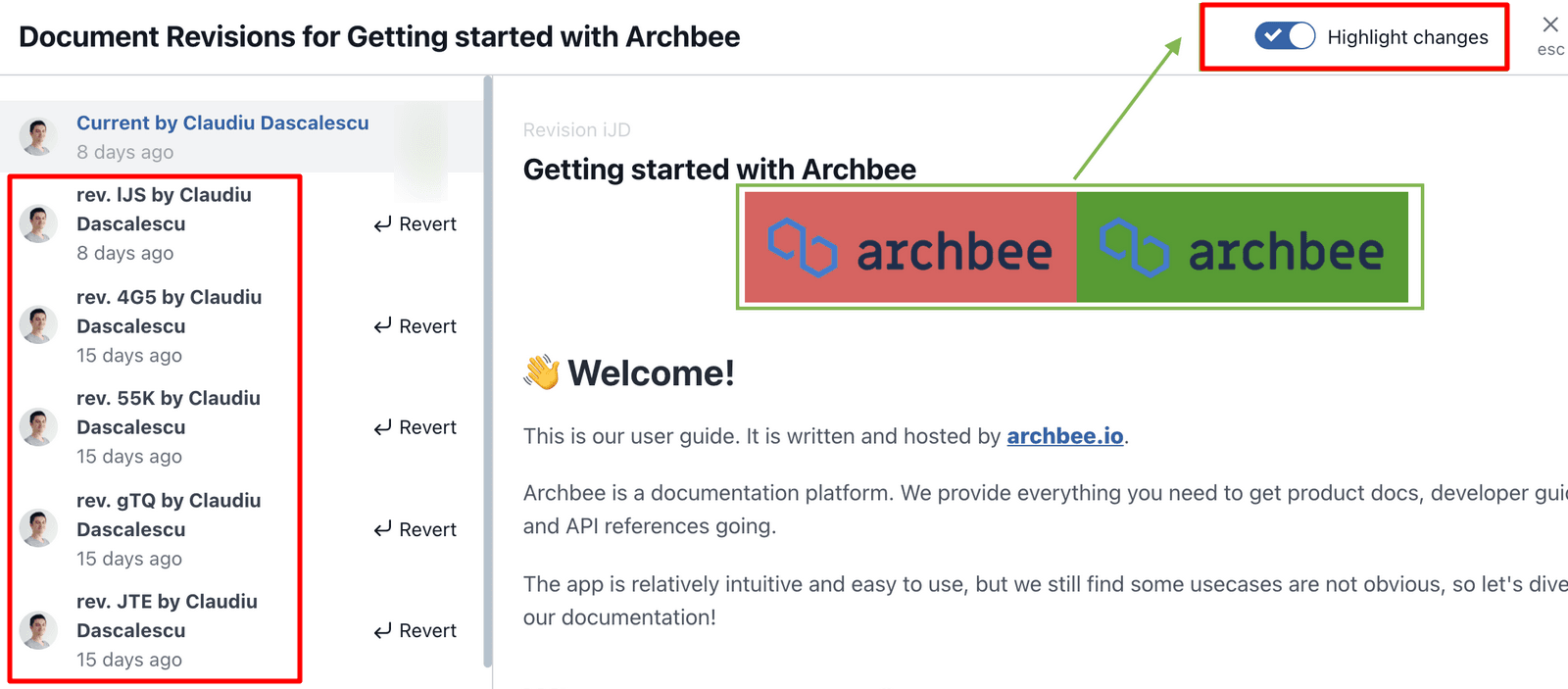Click the revisions list scrollbar
This screenshot has height=689, width=1568.
point(488,372)
